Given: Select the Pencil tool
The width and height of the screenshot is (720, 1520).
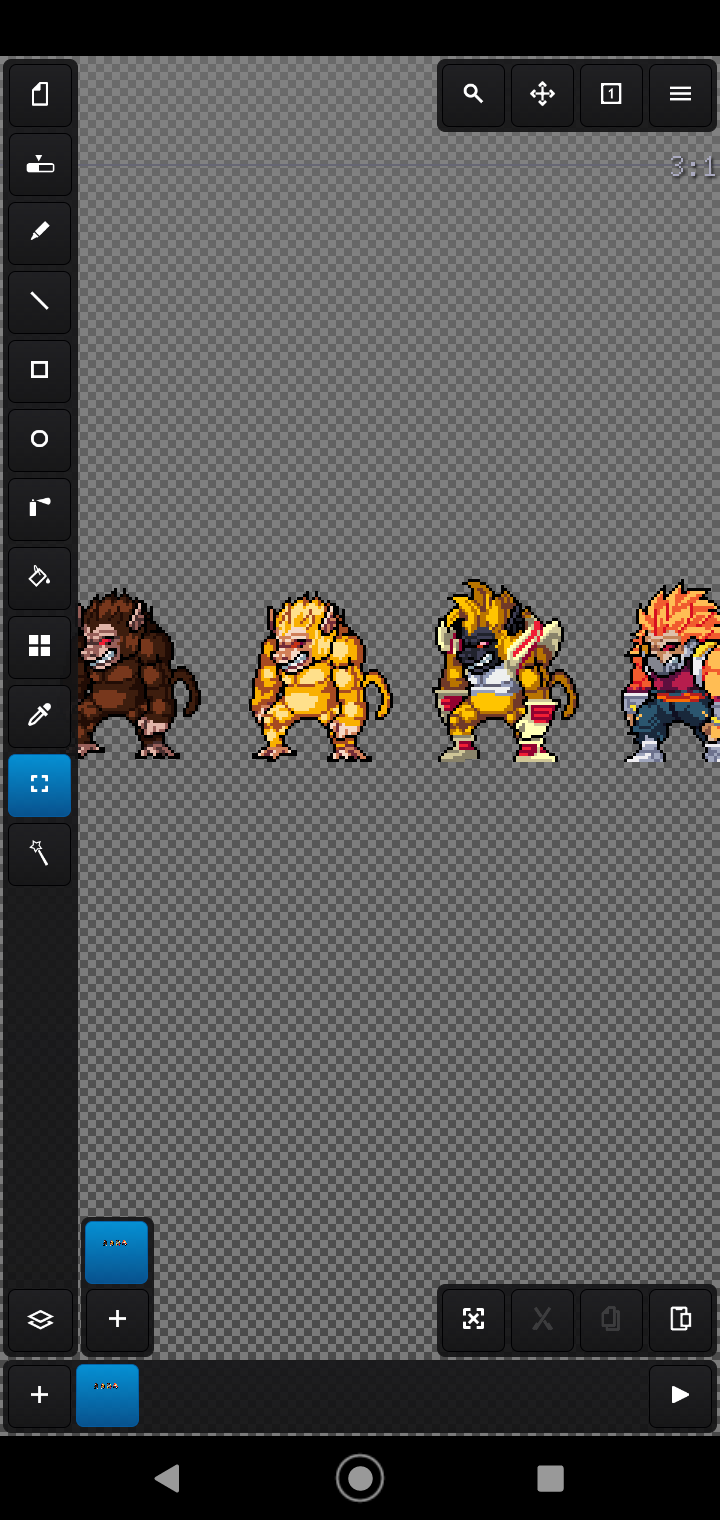Looking at the screenshot, I should point(40,233).
